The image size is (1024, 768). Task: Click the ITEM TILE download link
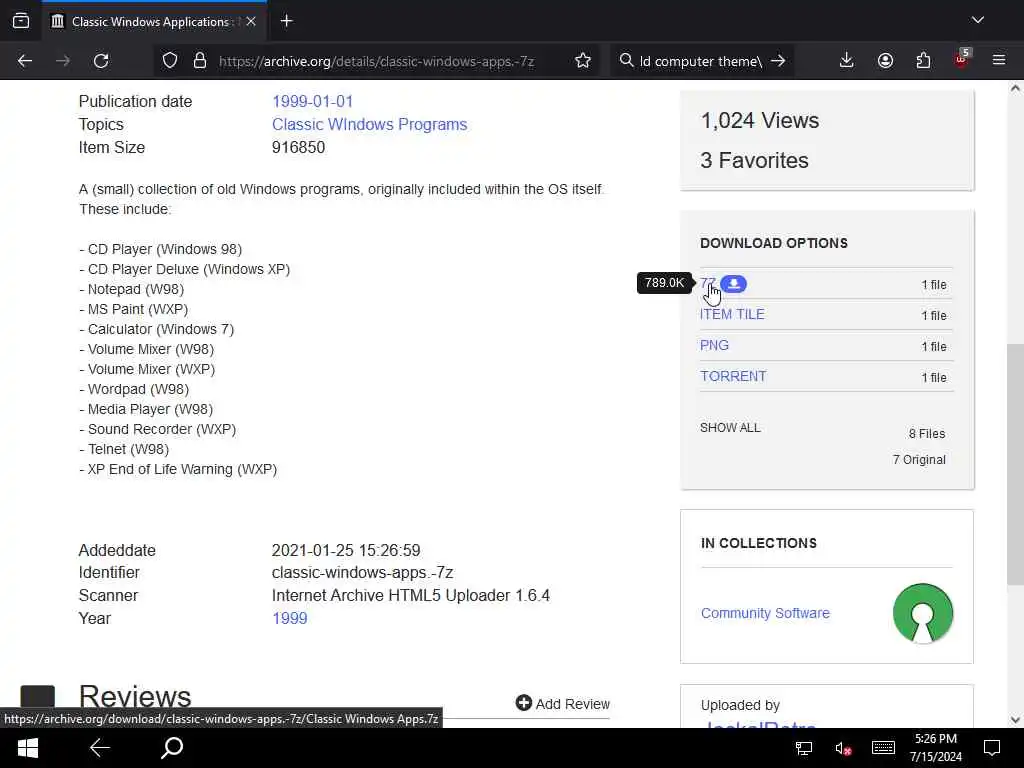(732, 314)
